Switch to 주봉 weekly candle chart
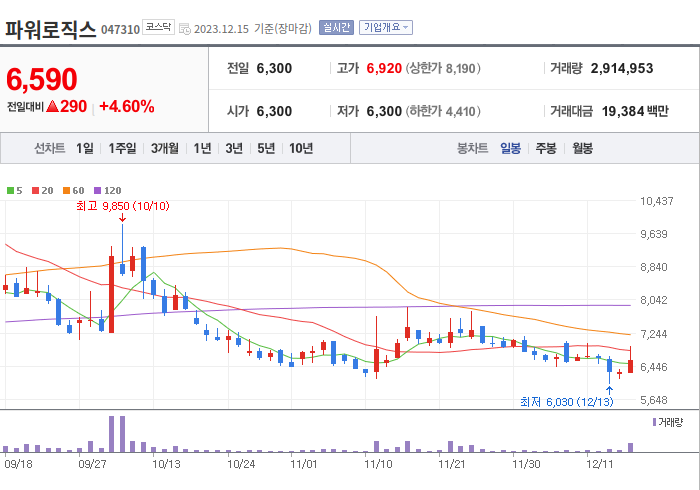Viewport: 700px width, 490px height. click(x=546, y=148)
